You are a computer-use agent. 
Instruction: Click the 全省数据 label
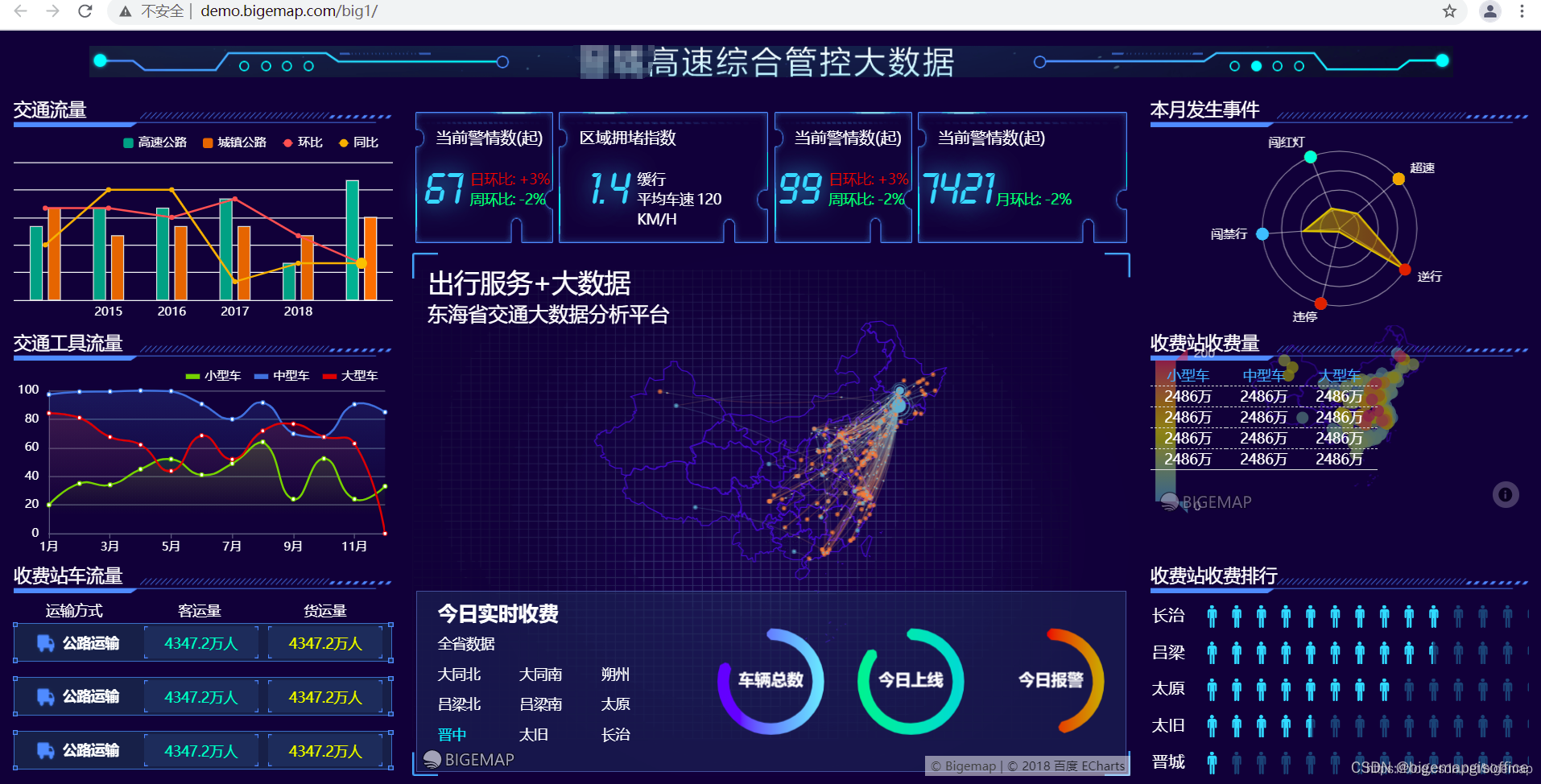coord(466,644)
